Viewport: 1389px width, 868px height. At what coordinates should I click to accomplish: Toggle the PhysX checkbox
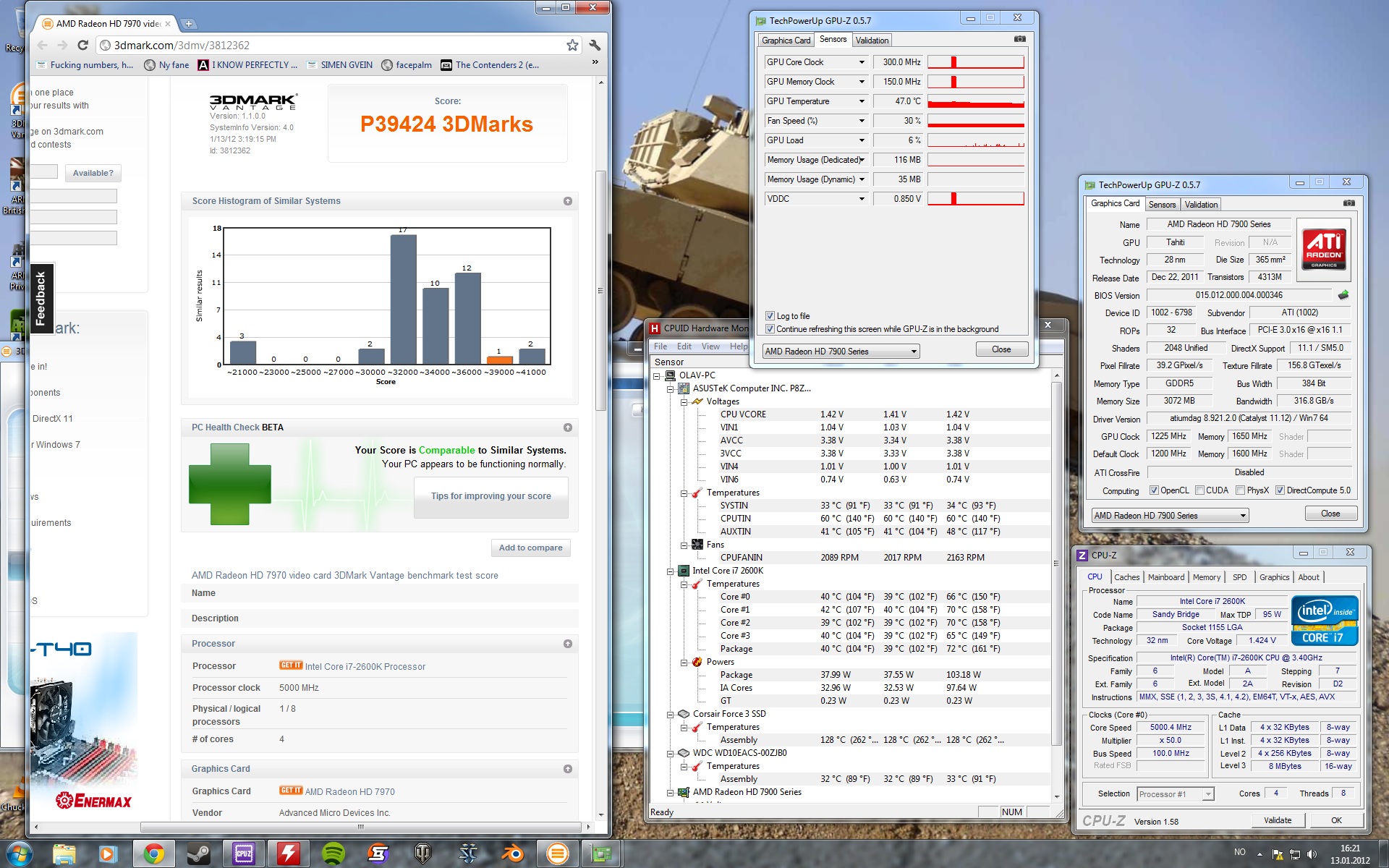[x=1240, y=490]
